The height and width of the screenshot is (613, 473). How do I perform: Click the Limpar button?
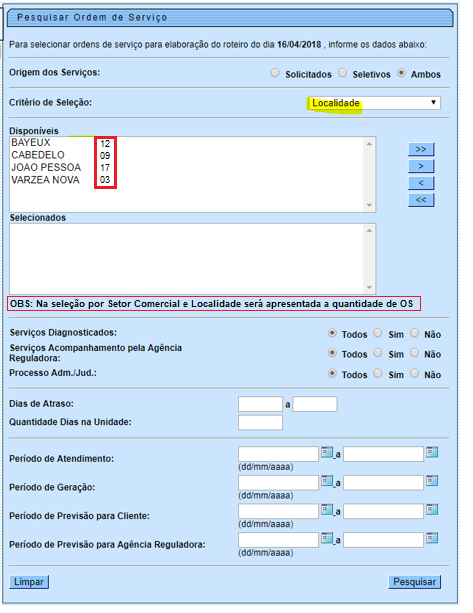[x=29, y=582]
